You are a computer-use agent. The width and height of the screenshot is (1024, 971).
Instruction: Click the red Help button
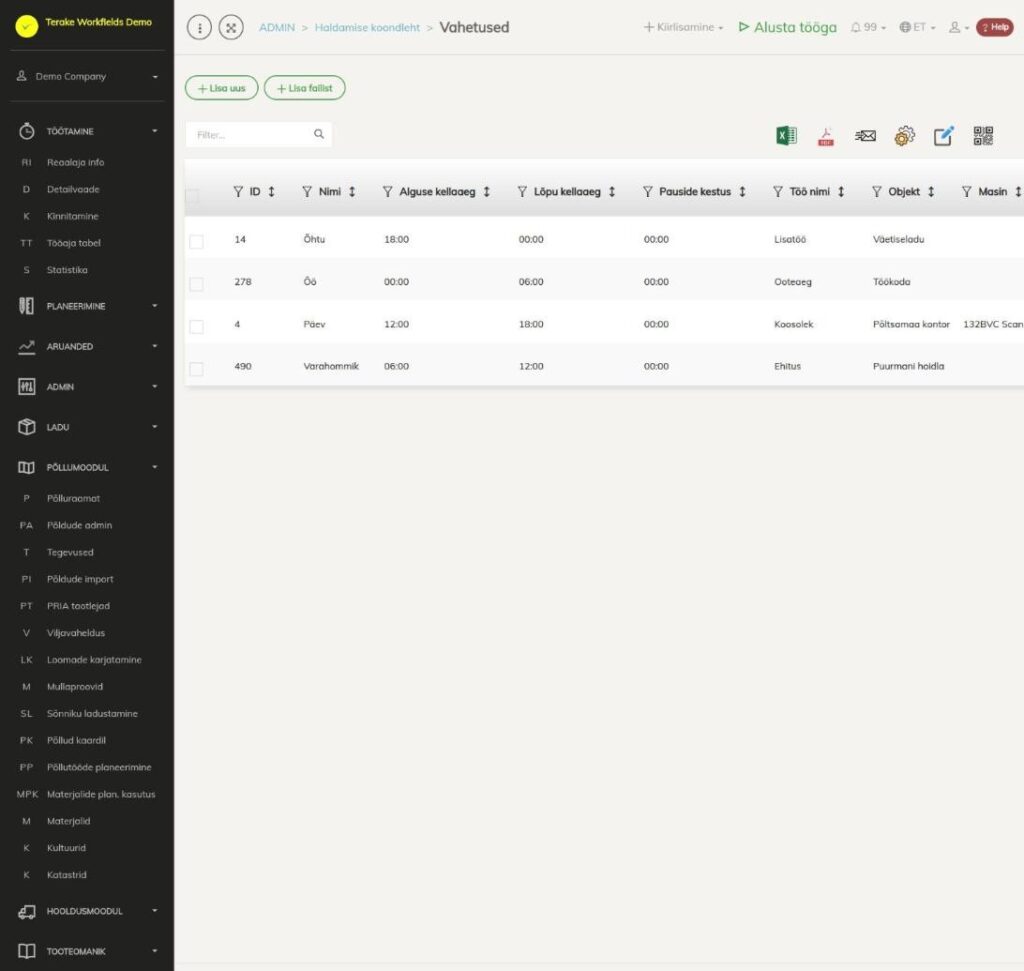[x=995, y=27]
